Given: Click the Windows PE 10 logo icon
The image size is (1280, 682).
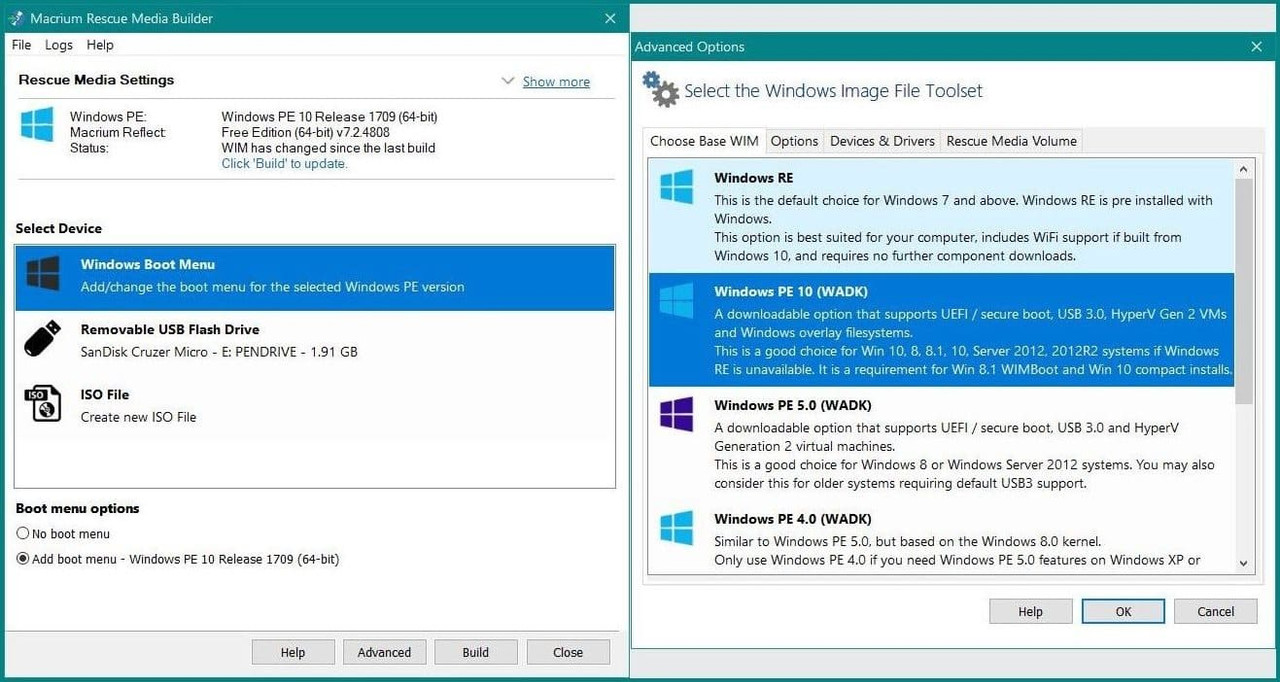Looking at the screenshot, I should coord(677,301).
